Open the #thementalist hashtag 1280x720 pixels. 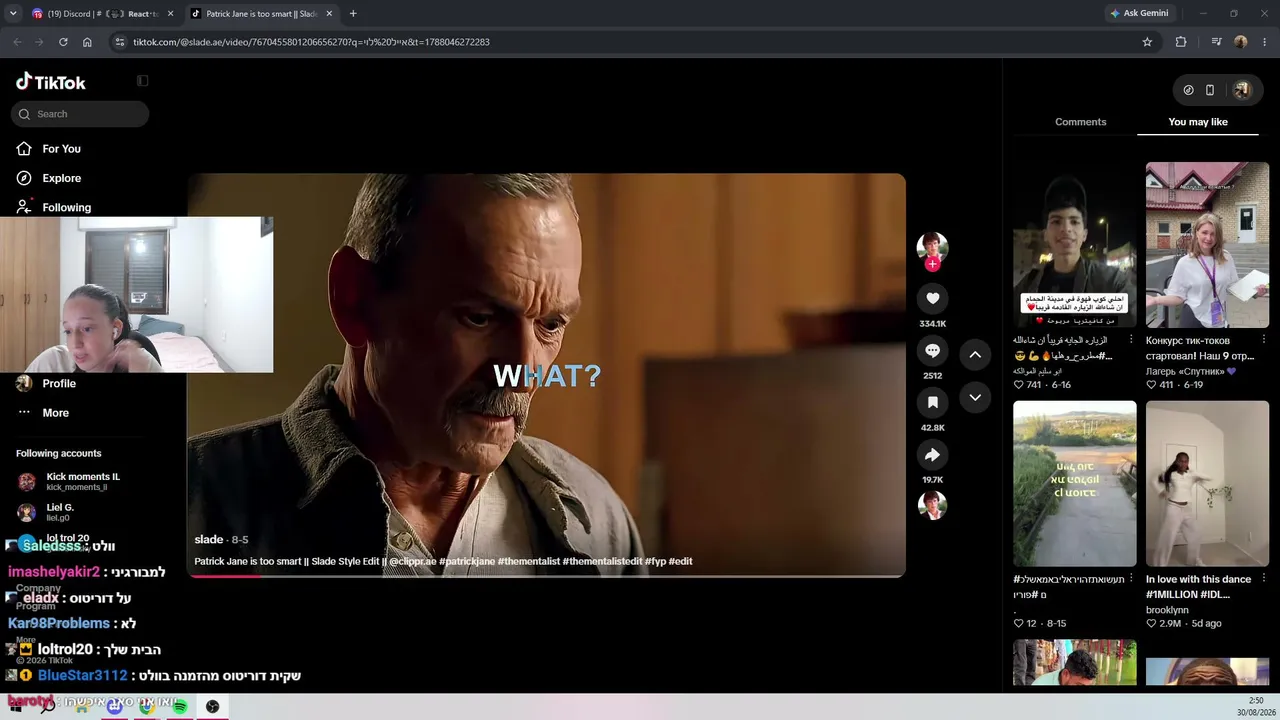529,562
